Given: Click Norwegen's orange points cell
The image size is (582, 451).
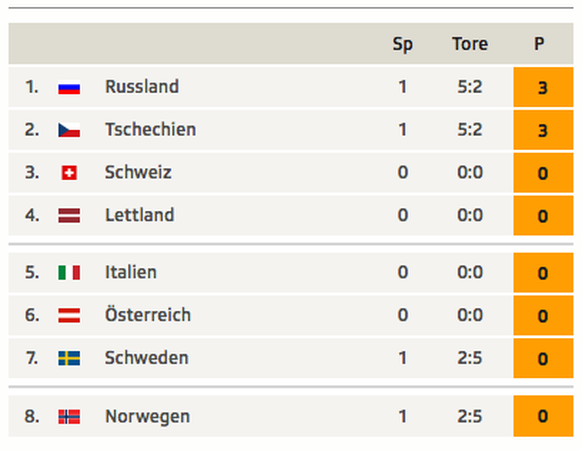Looking at the screenshot, I should (x=543, y=416).
